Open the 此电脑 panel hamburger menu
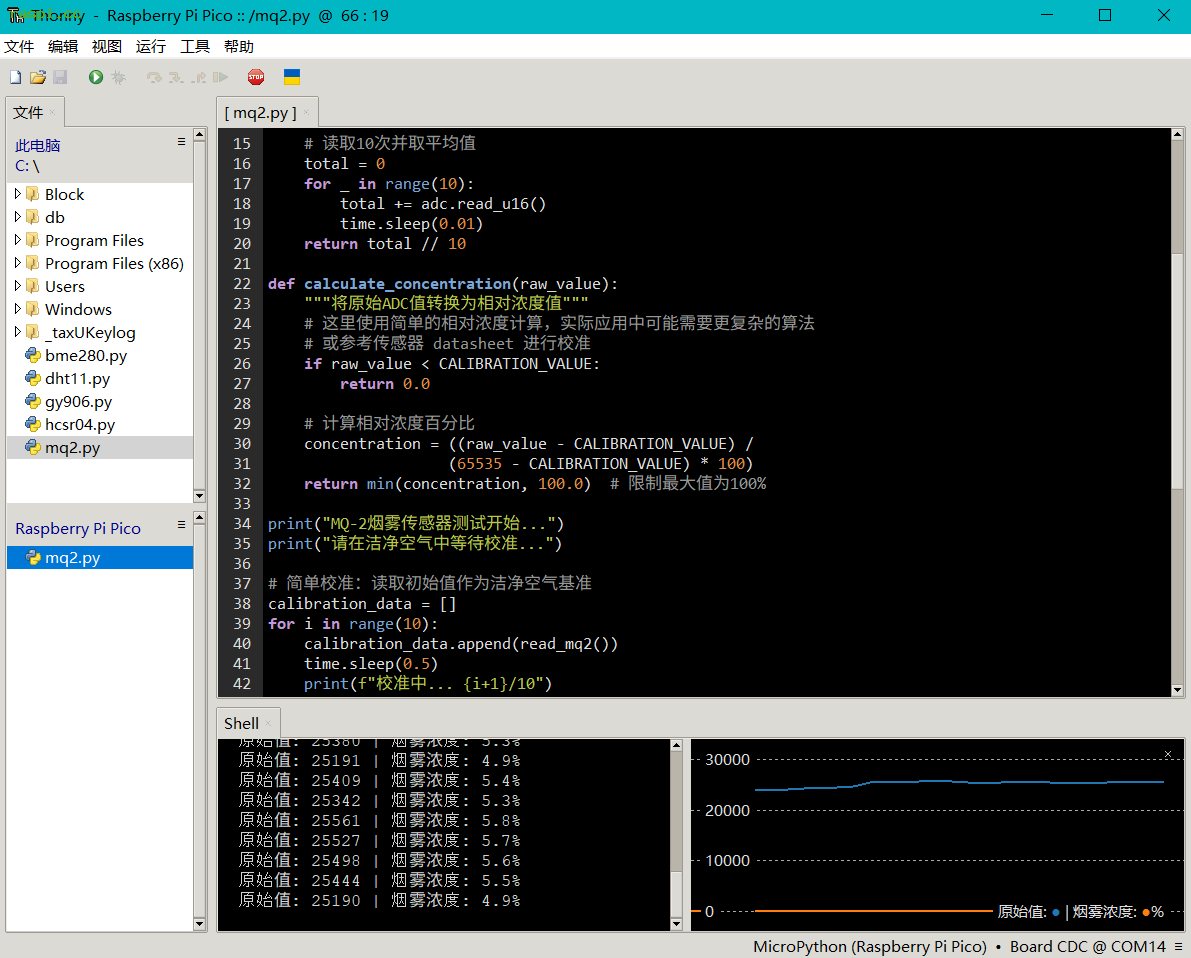Screen dimensions: 1191x958 (x=182, y=142)
